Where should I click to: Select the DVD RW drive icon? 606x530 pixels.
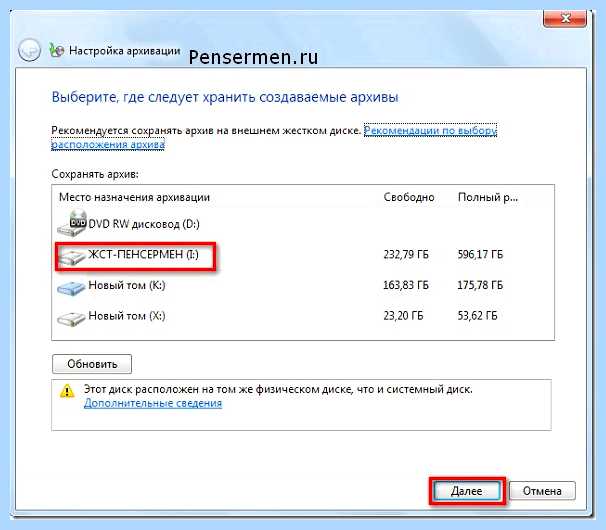pyautogui.click(x=72, y=223)
